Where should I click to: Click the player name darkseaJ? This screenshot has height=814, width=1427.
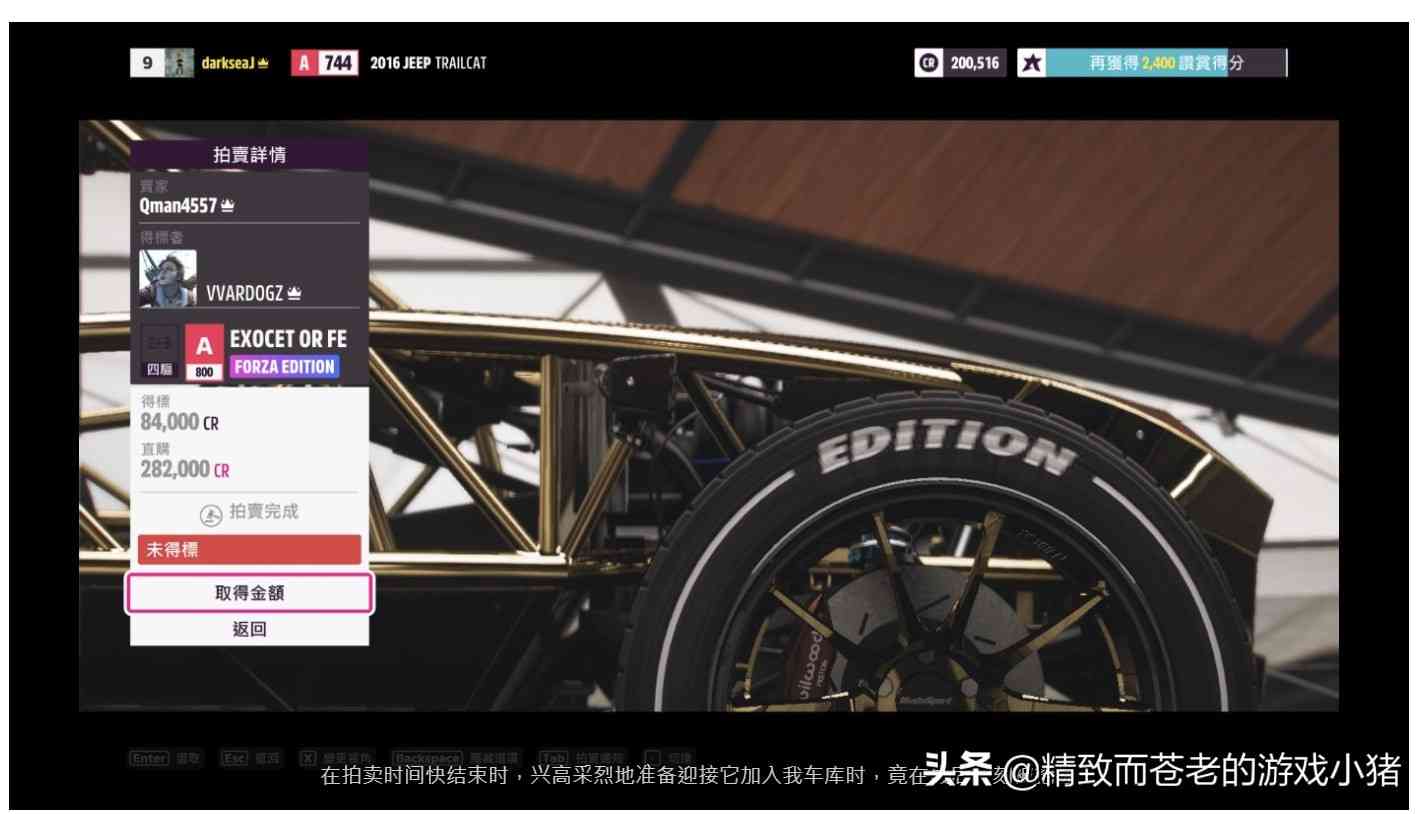point(227,63)
